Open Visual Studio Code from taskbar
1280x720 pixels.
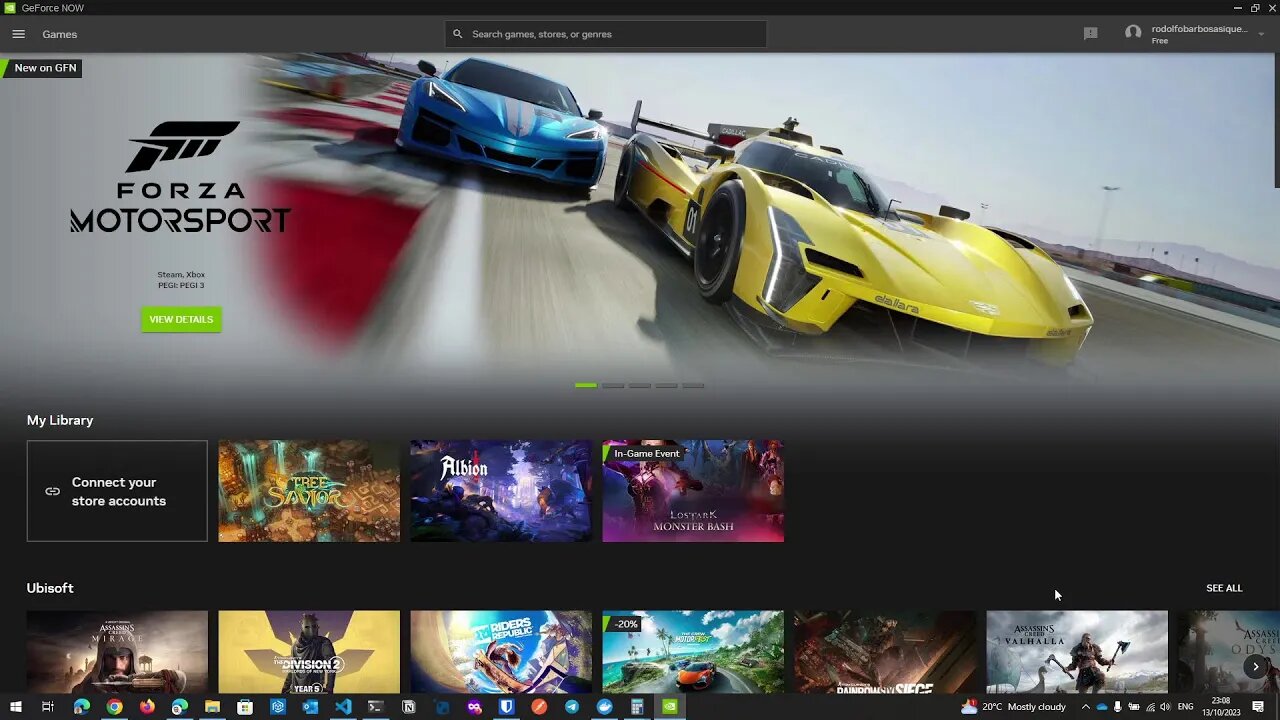click(343, 706)
